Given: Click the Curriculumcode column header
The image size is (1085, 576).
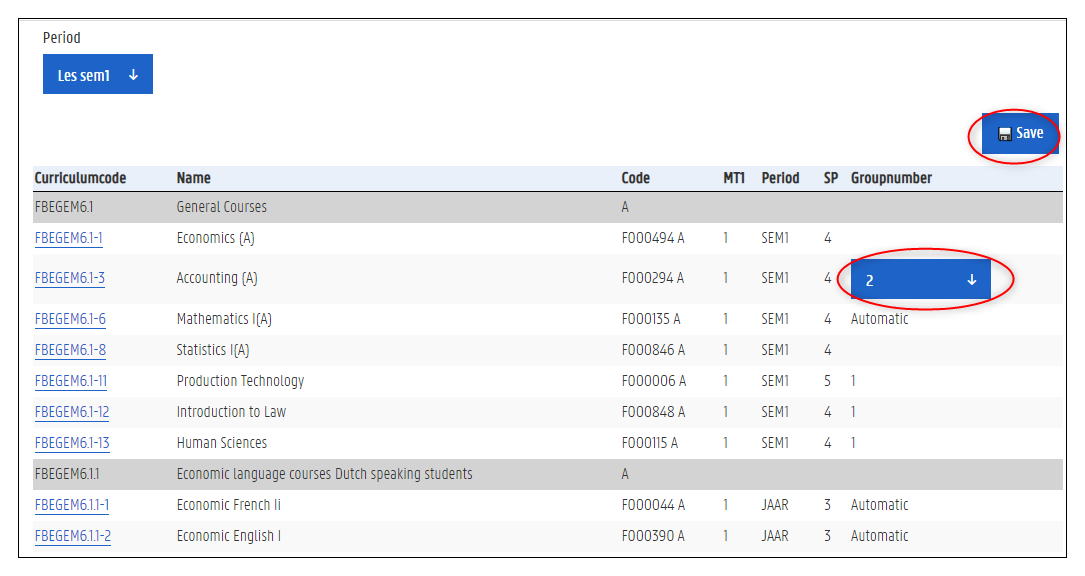Looking at the screenshot, I should tap(80, 178).
